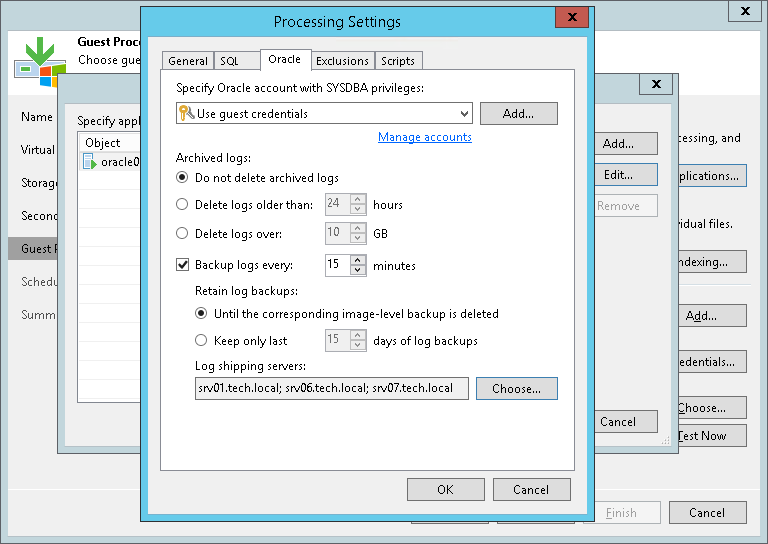
Task: Decrease the Delete logs older hours value
Action: click(x=358, y=209)
